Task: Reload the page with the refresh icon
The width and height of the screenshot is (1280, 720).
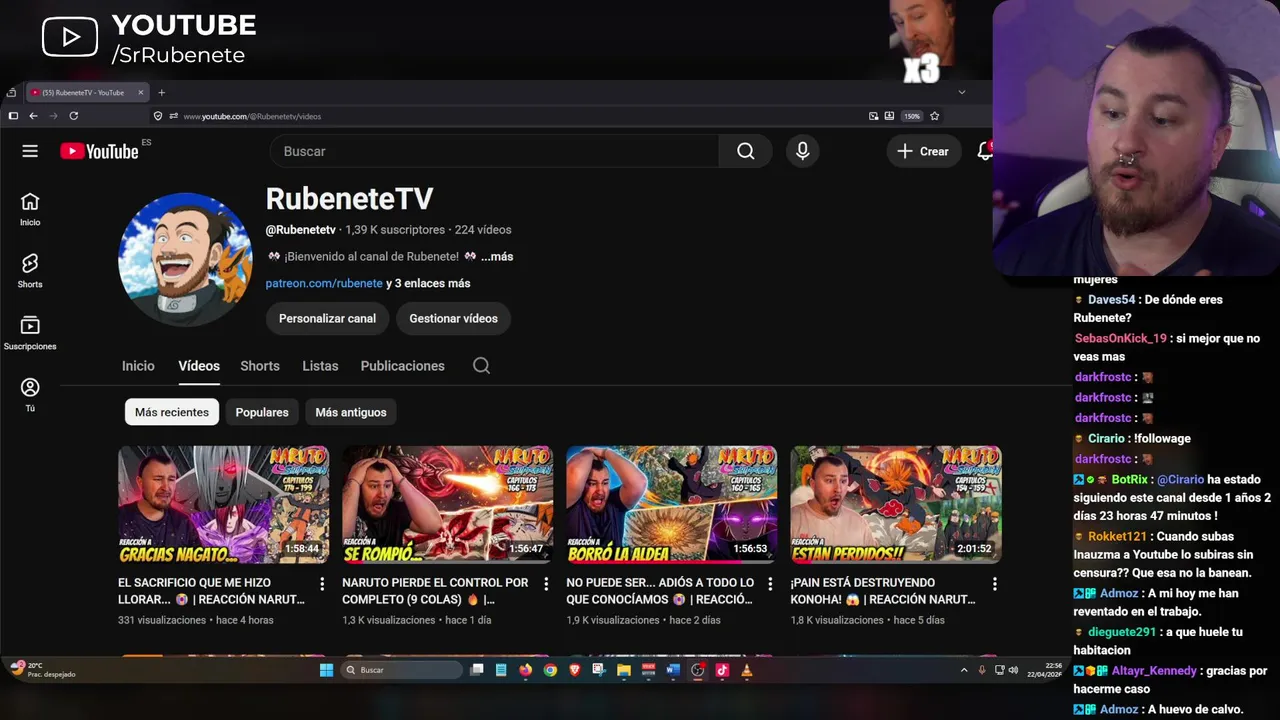Action: [x=73, y=116]
